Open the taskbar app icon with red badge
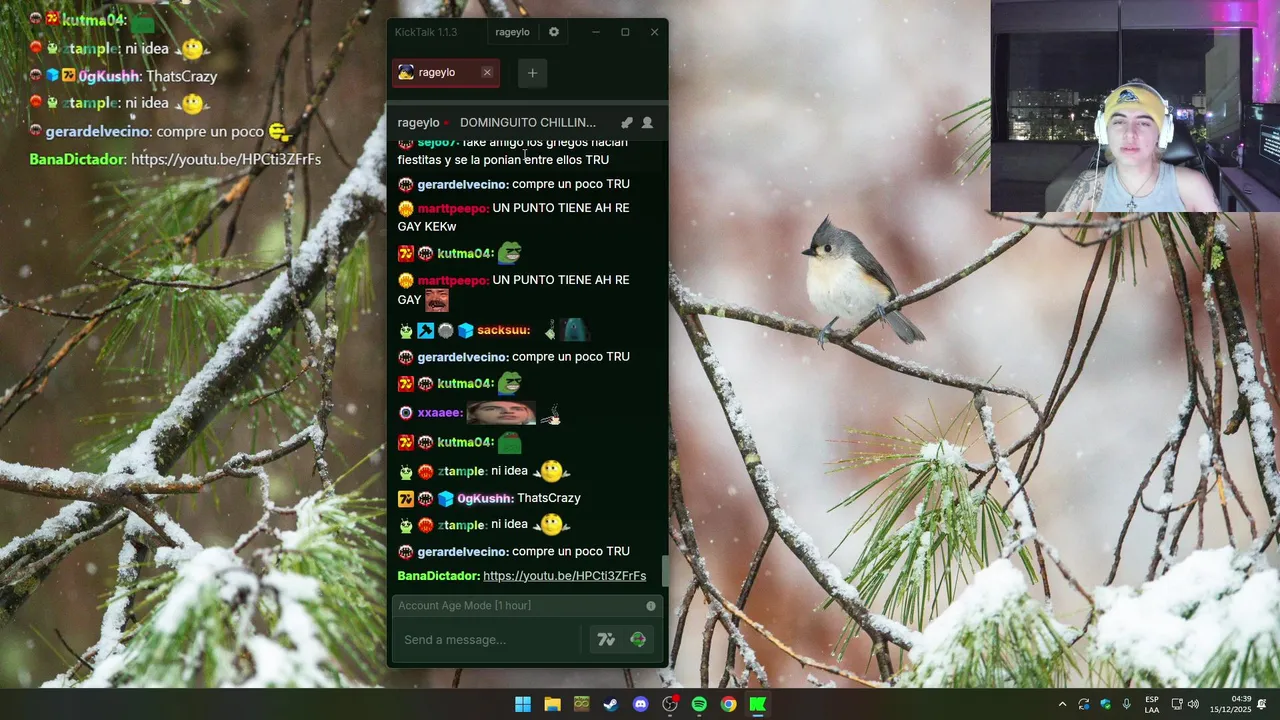 (670, 704)
